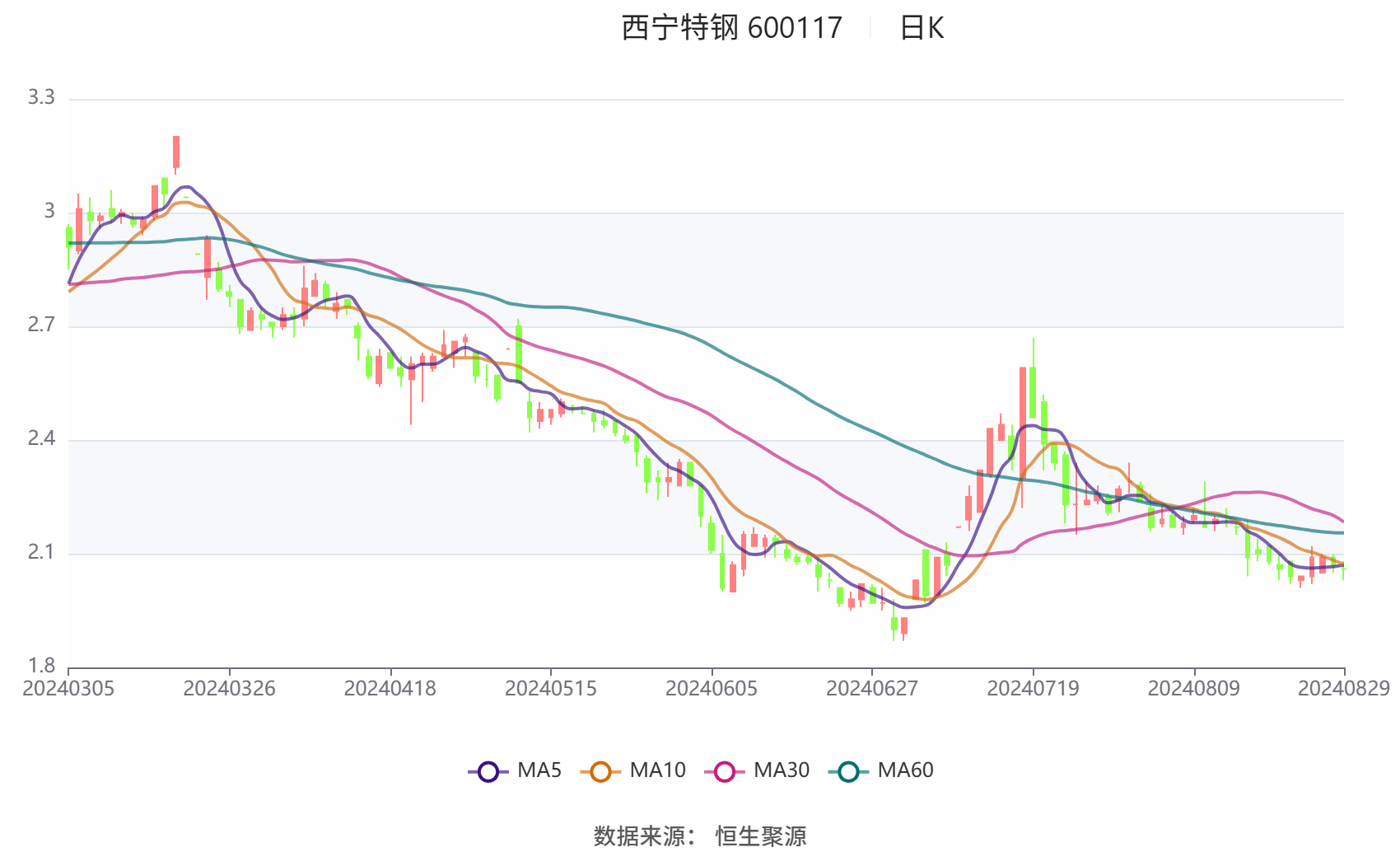The image size is (1400, 852).
Task: Click the 20240719 date axis label
Action: tap(1033, 688)
